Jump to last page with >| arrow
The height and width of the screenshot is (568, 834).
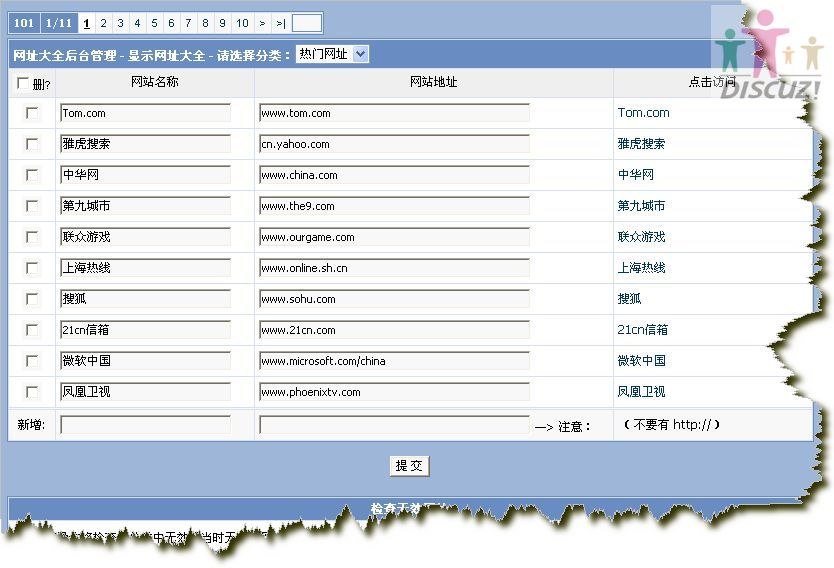[x=280, y=23]
